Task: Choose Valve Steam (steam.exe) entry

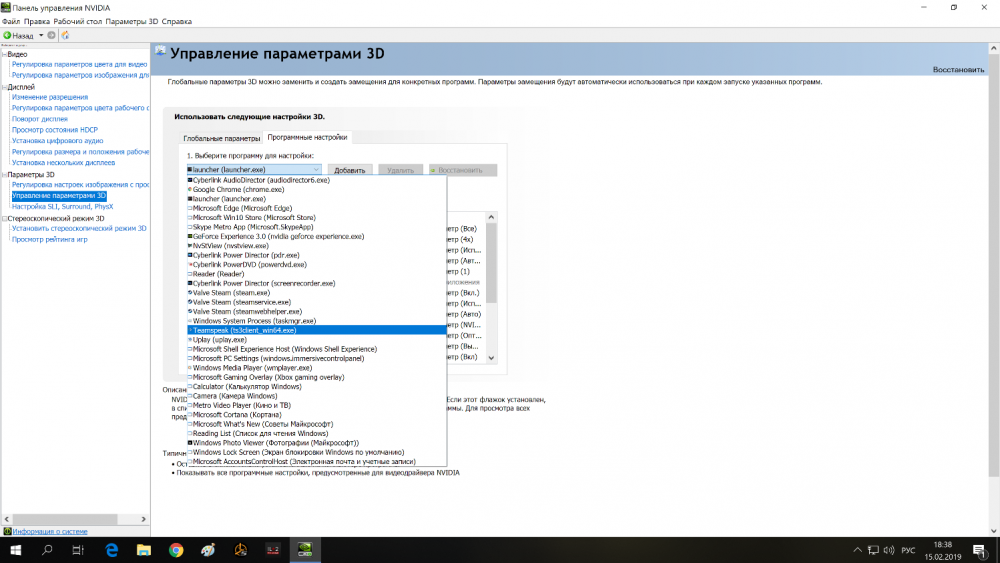Action: [317, 293]
